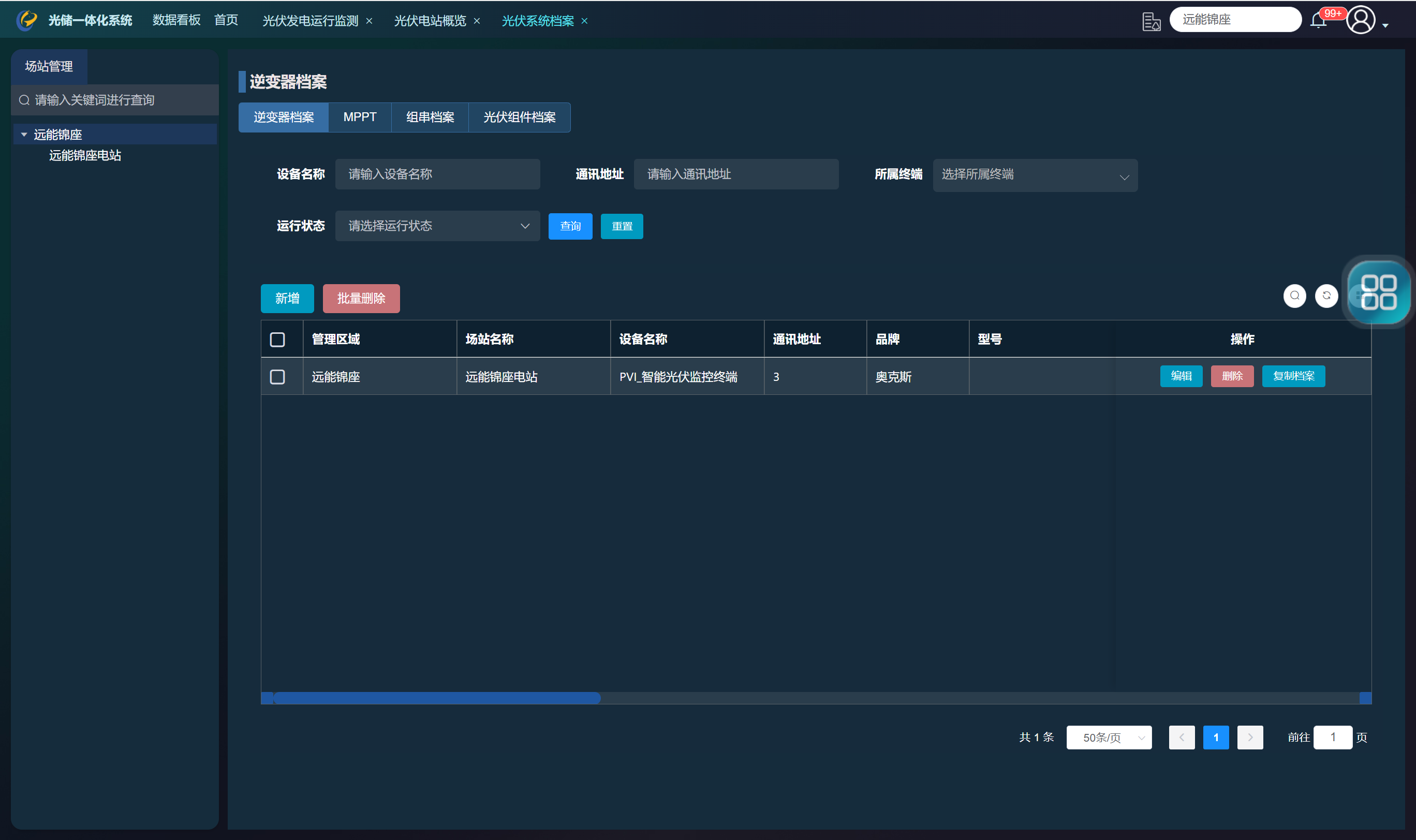Open the 50条/页 page size dropdown
1416x840 pixels.
tap(1108, 738)
